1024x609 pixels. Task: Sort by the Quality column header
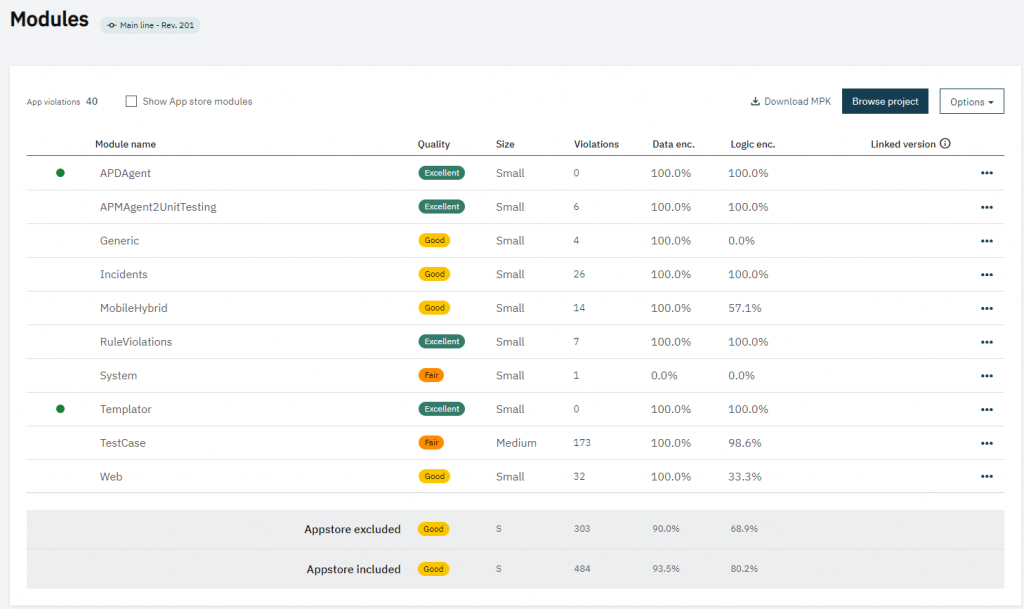pos(433,144)
